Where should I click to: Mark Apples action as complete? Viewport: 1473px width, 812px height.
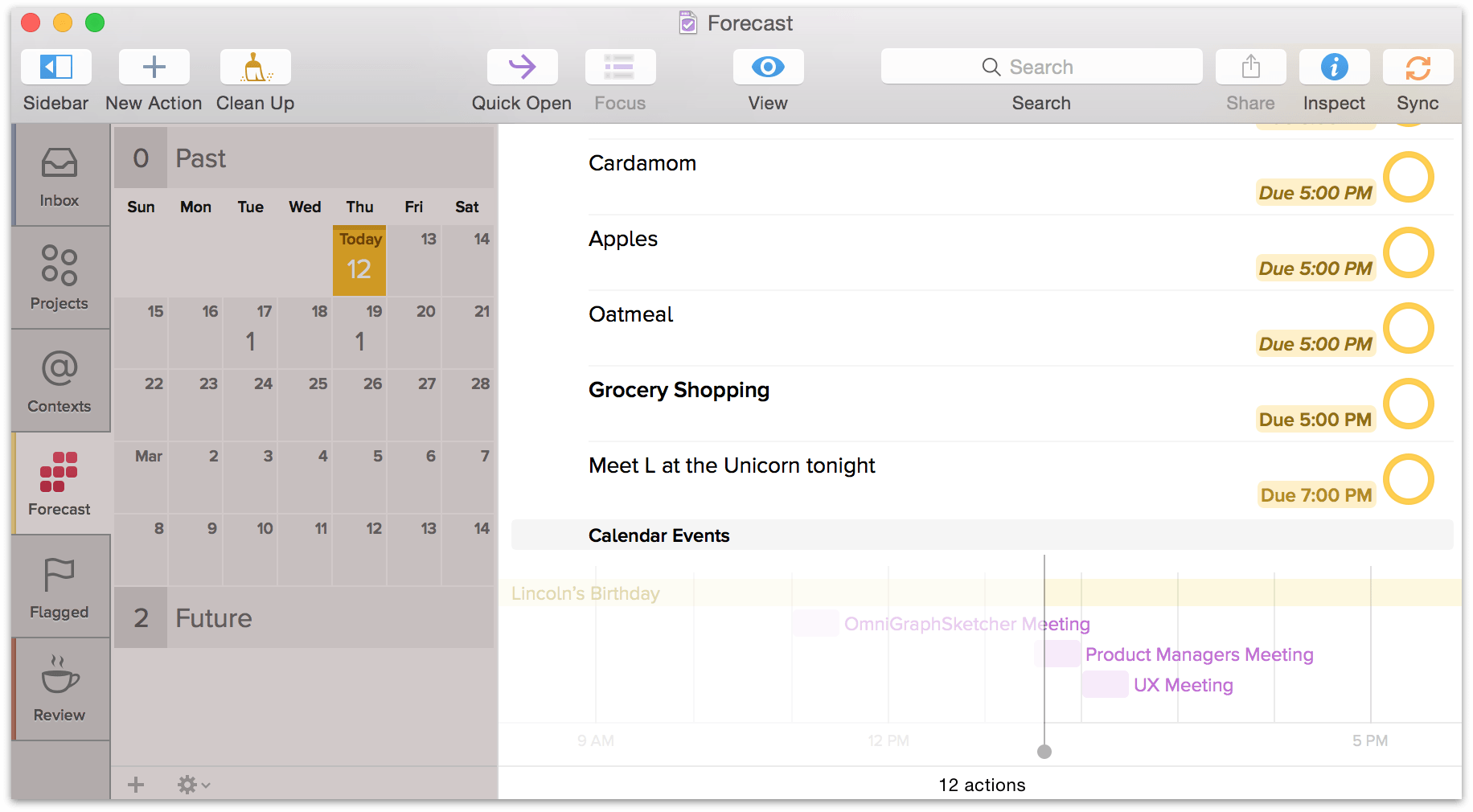pos(1409,252)
